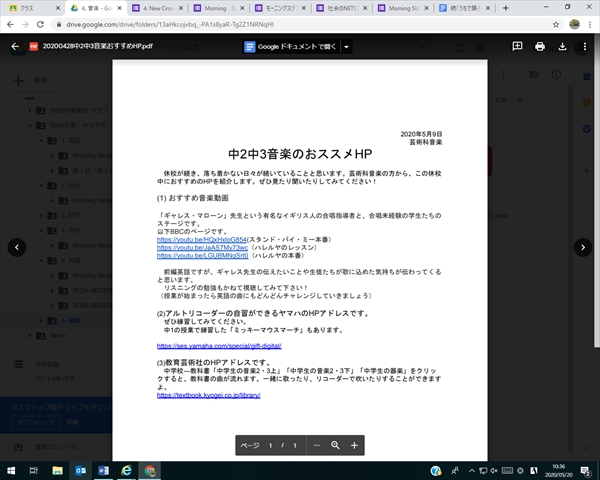
Task: Switch to the モーニングスタ browser tab
Action: click(x=280, y=8)
